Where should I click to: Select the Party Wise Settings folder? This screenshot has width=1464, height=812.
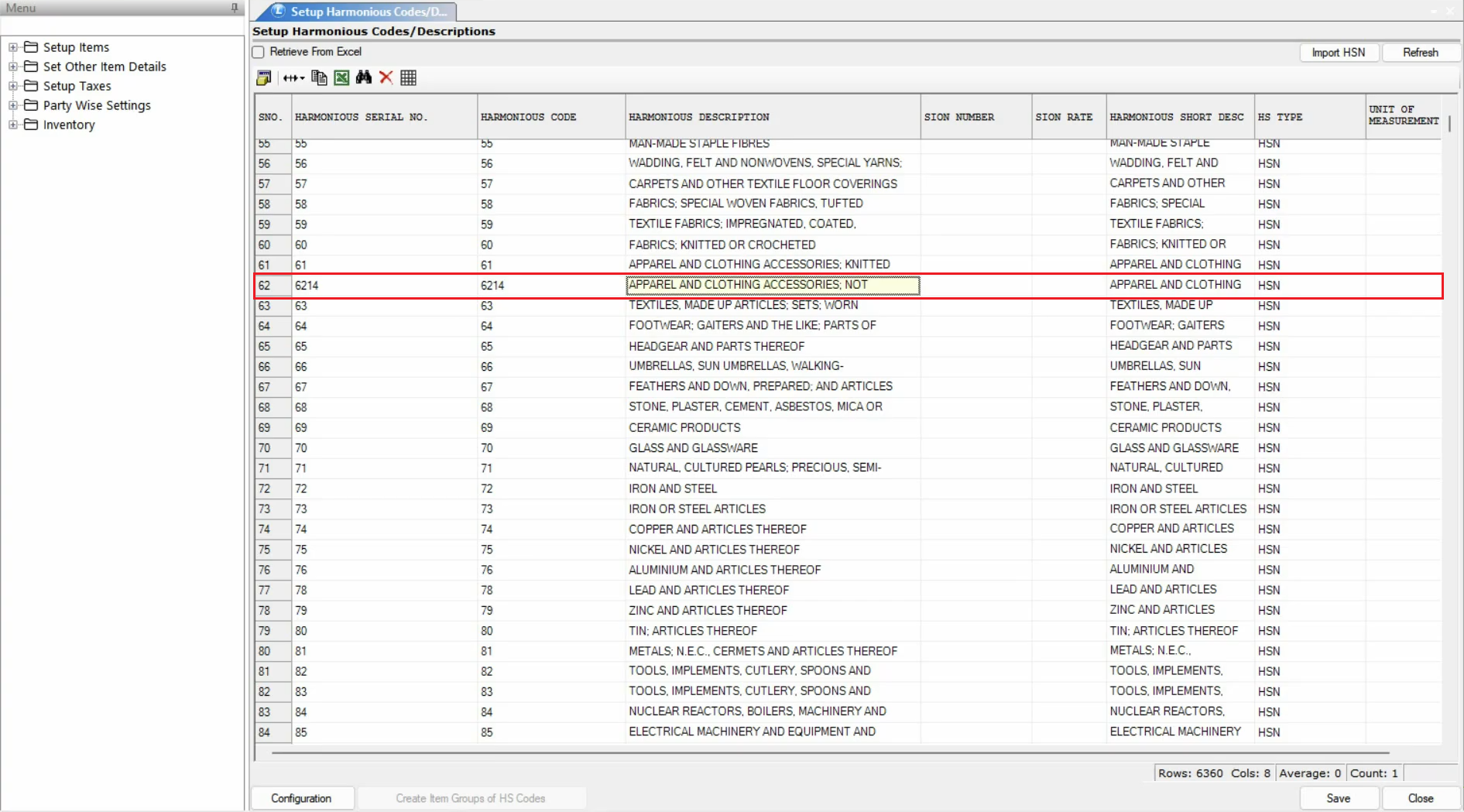(96, 105)
